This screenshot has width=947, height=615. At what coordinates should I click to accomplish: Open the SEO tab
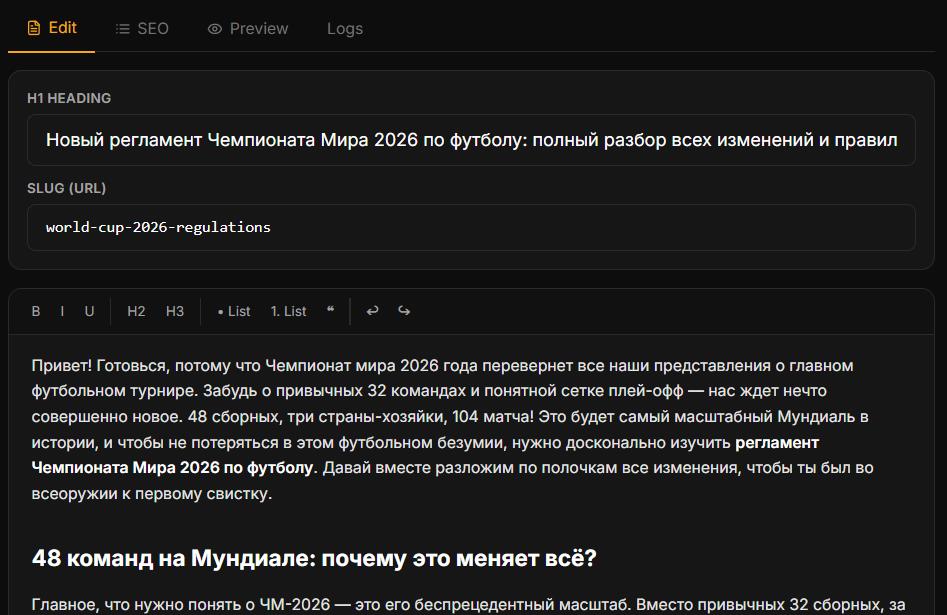(142, 28)
